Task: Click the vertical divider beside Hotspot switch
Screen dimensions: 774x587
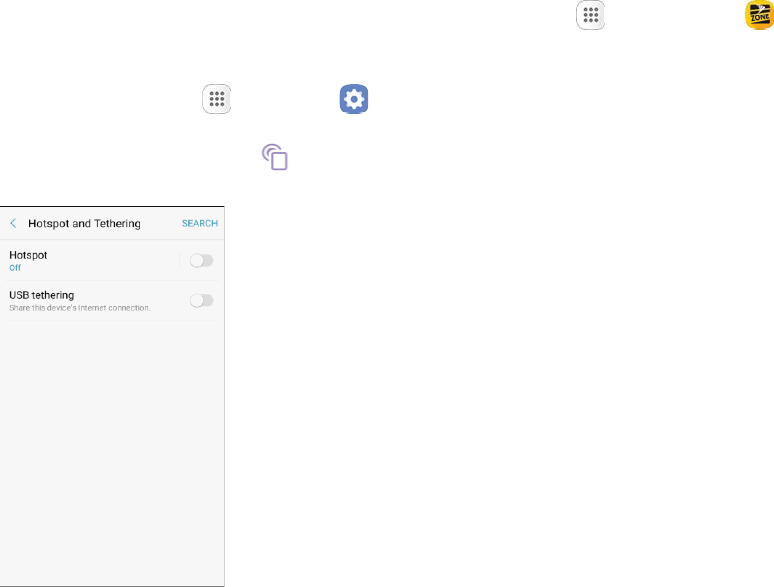Action: click(180, 260)
